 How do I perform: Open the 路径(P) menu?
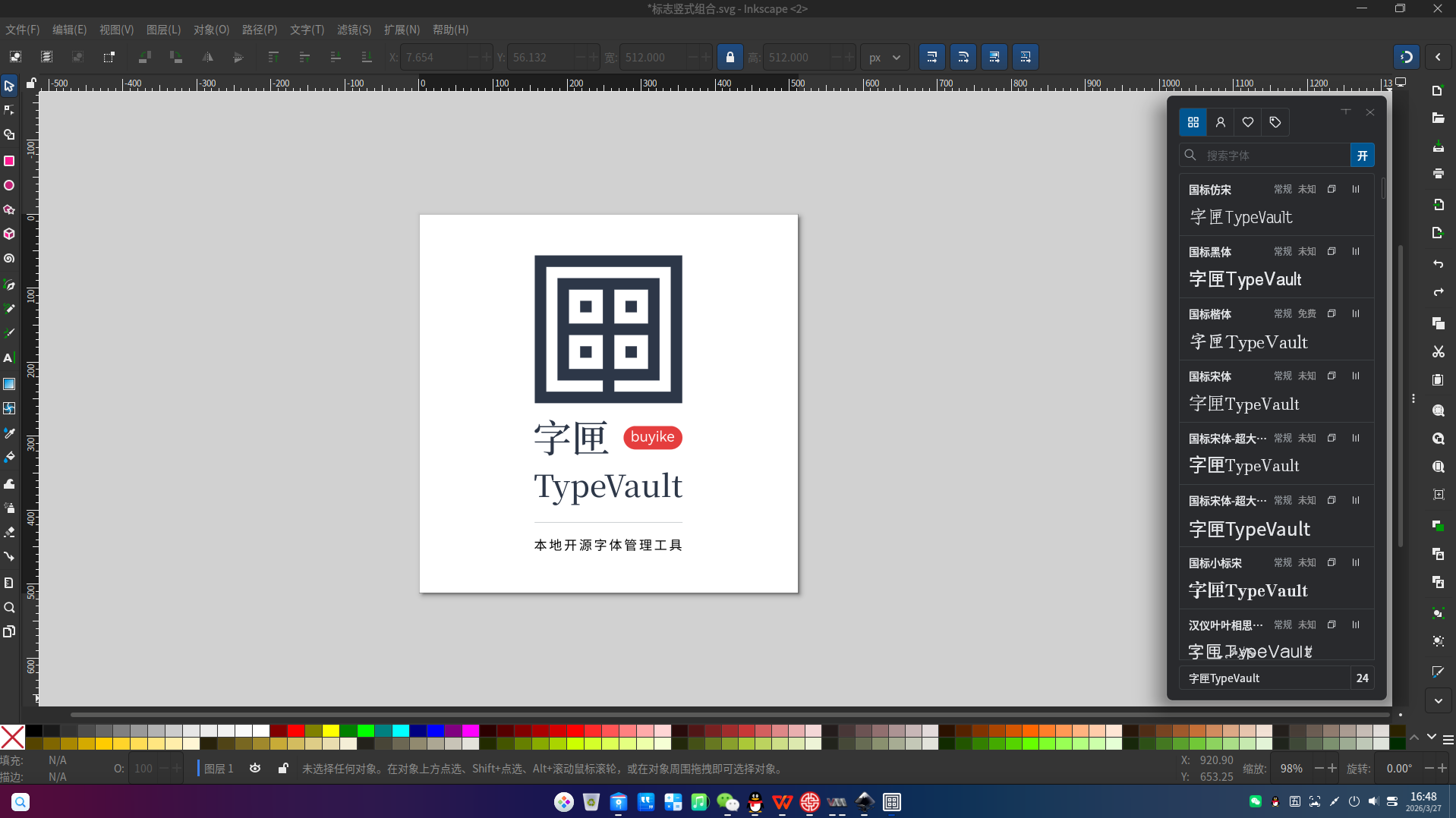click(x=260, y=30)
